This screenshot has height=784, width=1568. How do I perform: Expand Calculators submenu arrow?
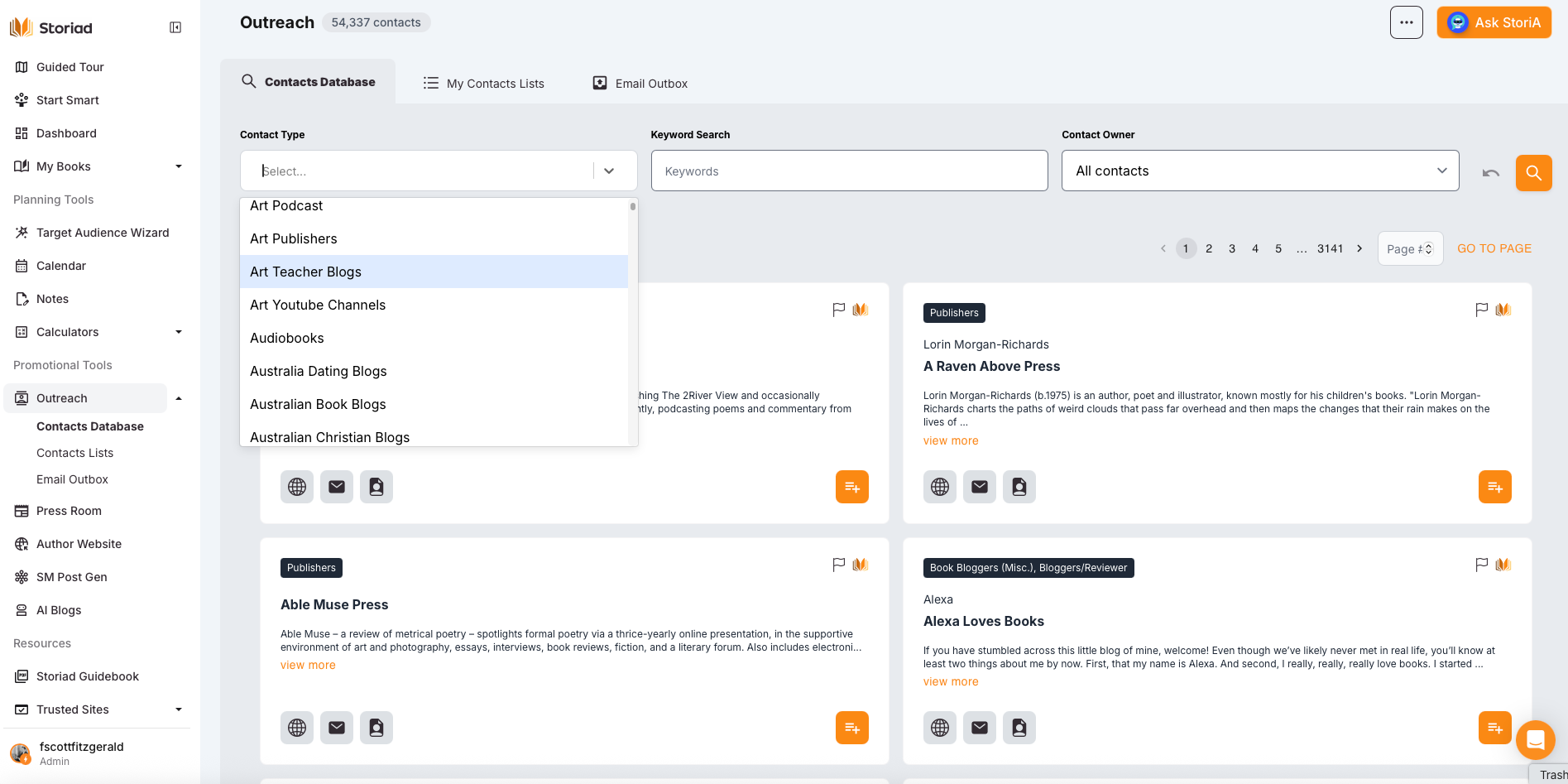178,332
